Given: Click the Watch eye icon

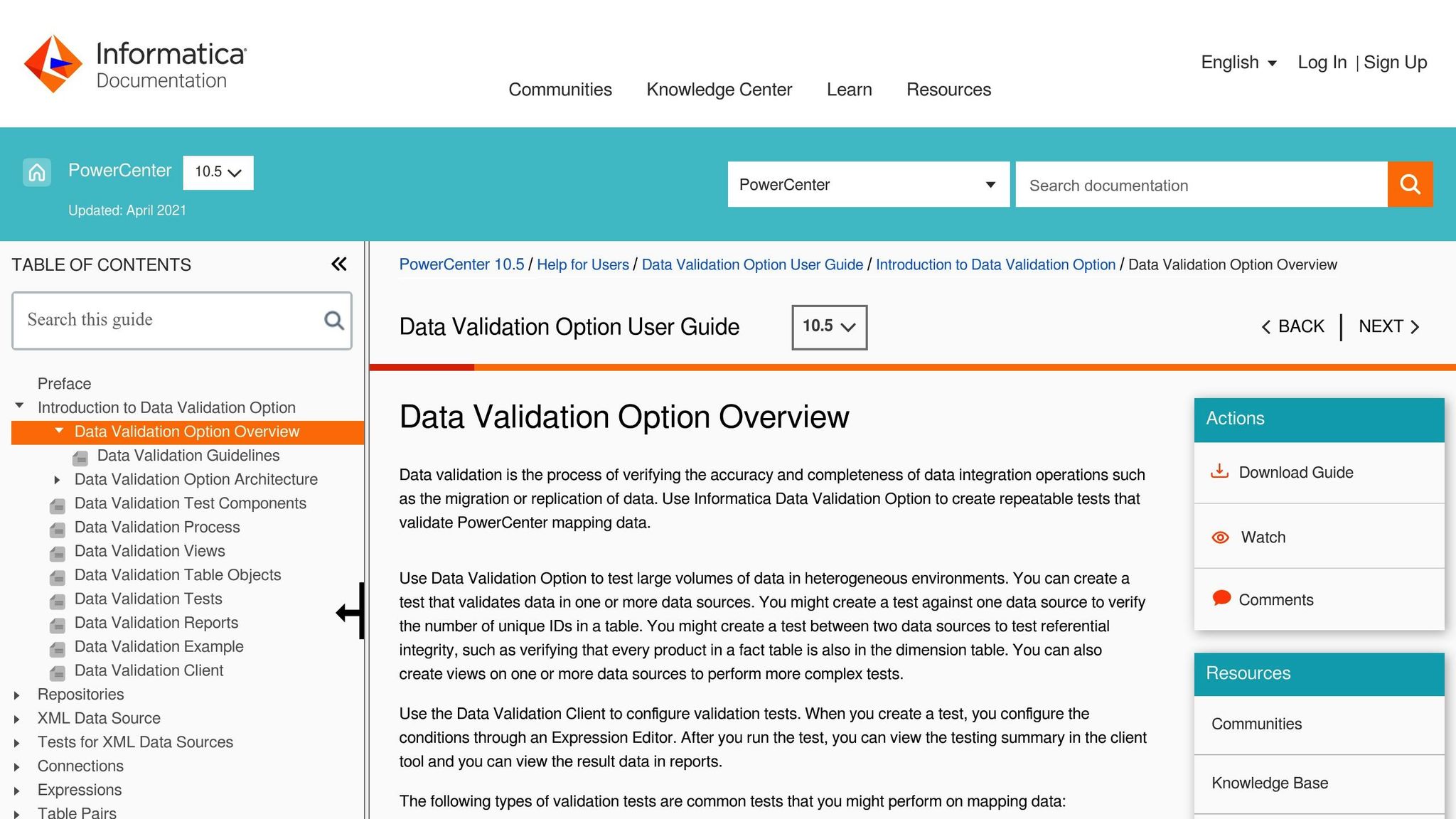Looking at the screenshot, I should (1220, 537).
